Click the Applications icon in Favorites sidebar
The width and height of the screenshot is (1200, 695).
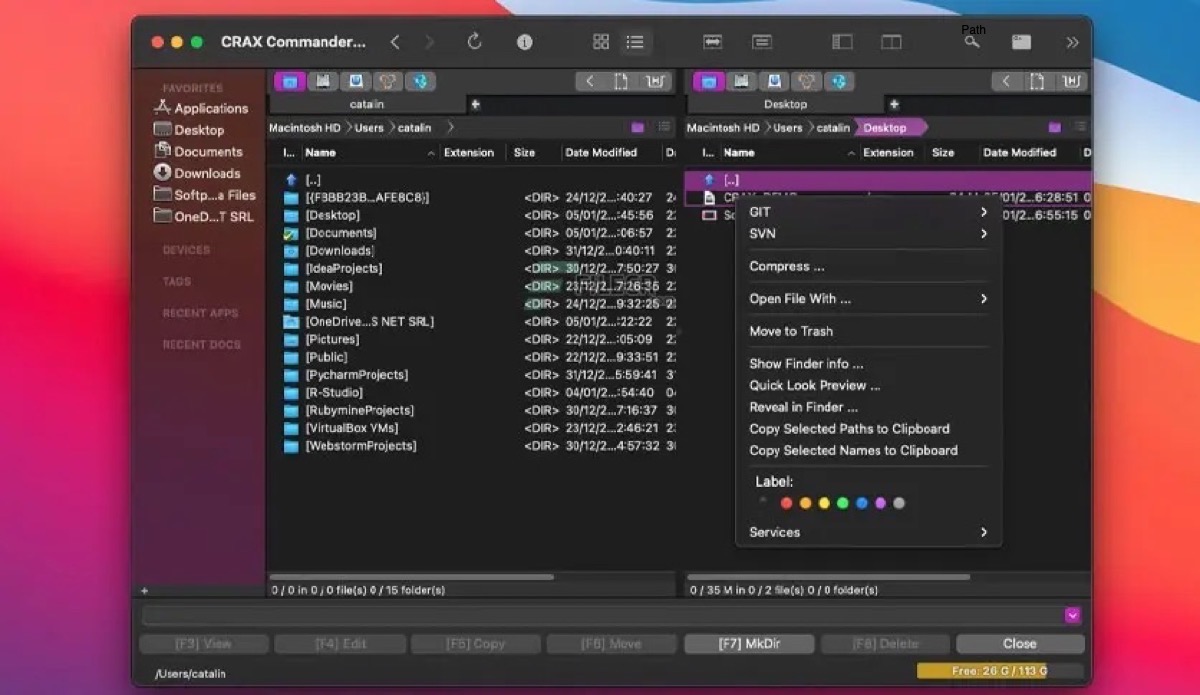pos(162,107)
